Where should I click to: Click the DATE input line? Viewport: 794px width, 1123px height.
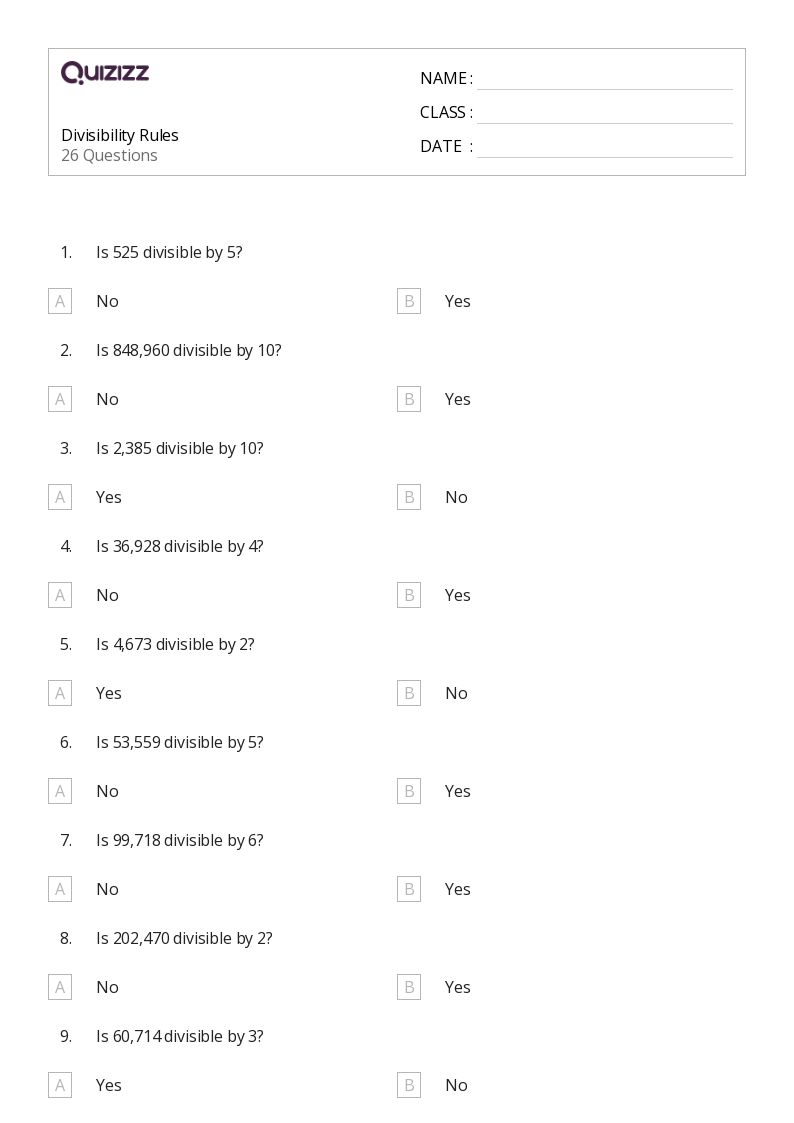[605, 147]
